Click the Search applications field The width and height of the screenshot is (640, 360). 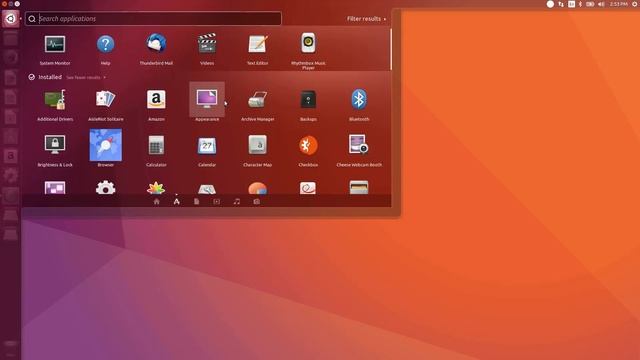tap(153, 19)
